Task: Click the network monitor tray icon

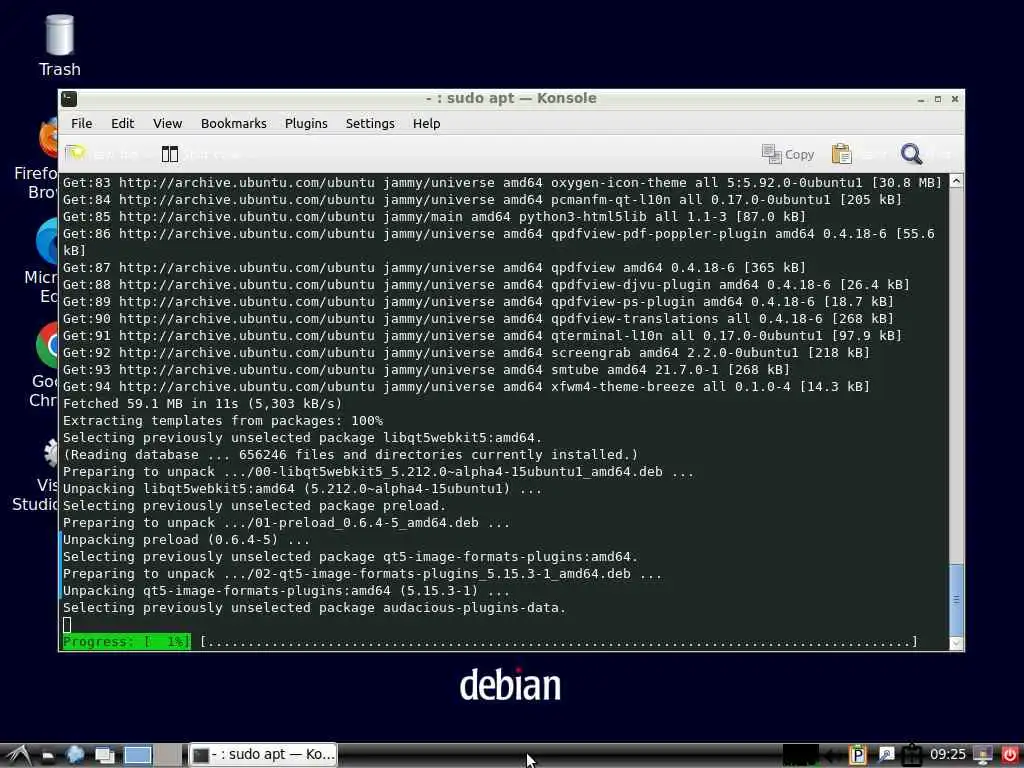Action: [983, 756]
